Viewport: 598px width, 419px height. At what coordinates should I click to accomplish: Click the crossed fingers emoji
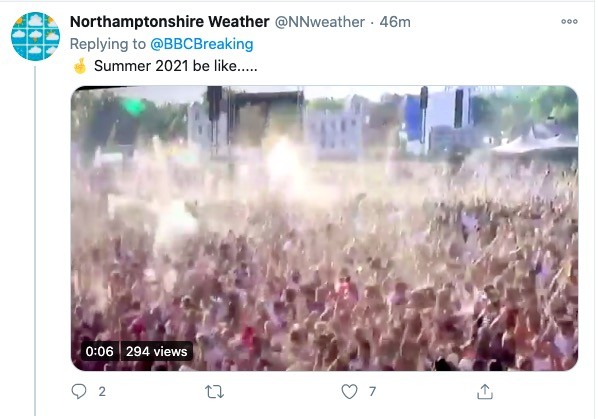coord(80,66)
